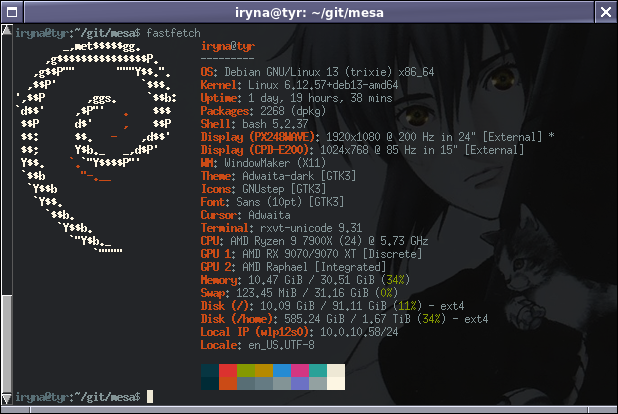Image resolution: width=618 pixels, height=414 pixels.
Task: Click the 'Local IP (wlp12s0)' label
Action: tap(255, 332)
